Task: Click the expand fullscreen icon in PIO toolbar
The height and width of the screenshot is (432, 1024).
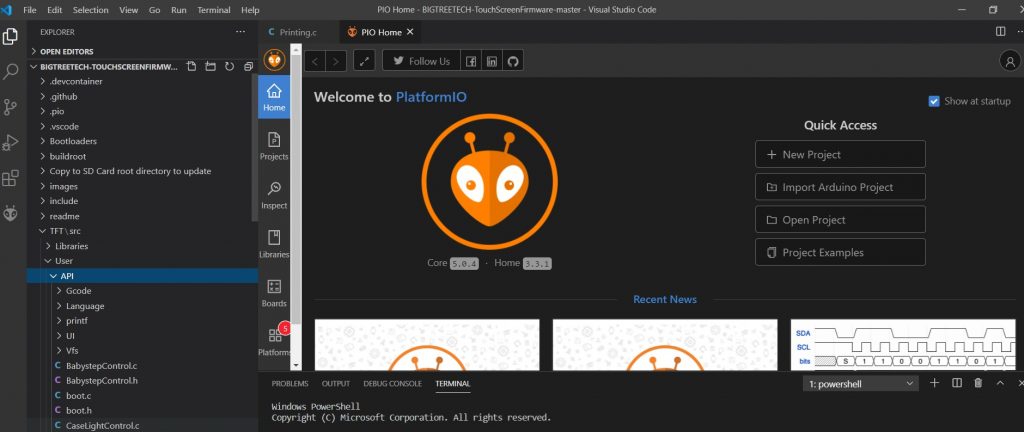Action: 364,61
